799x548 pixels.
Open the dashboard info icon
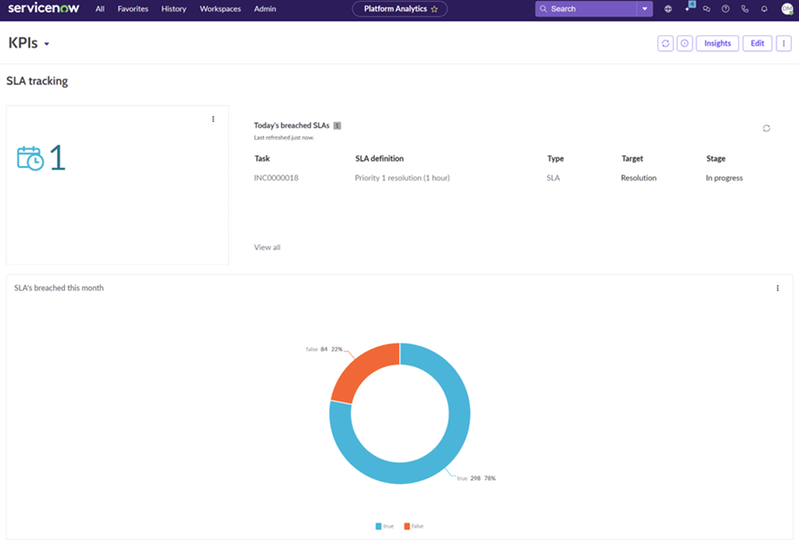tap(684, 43)
